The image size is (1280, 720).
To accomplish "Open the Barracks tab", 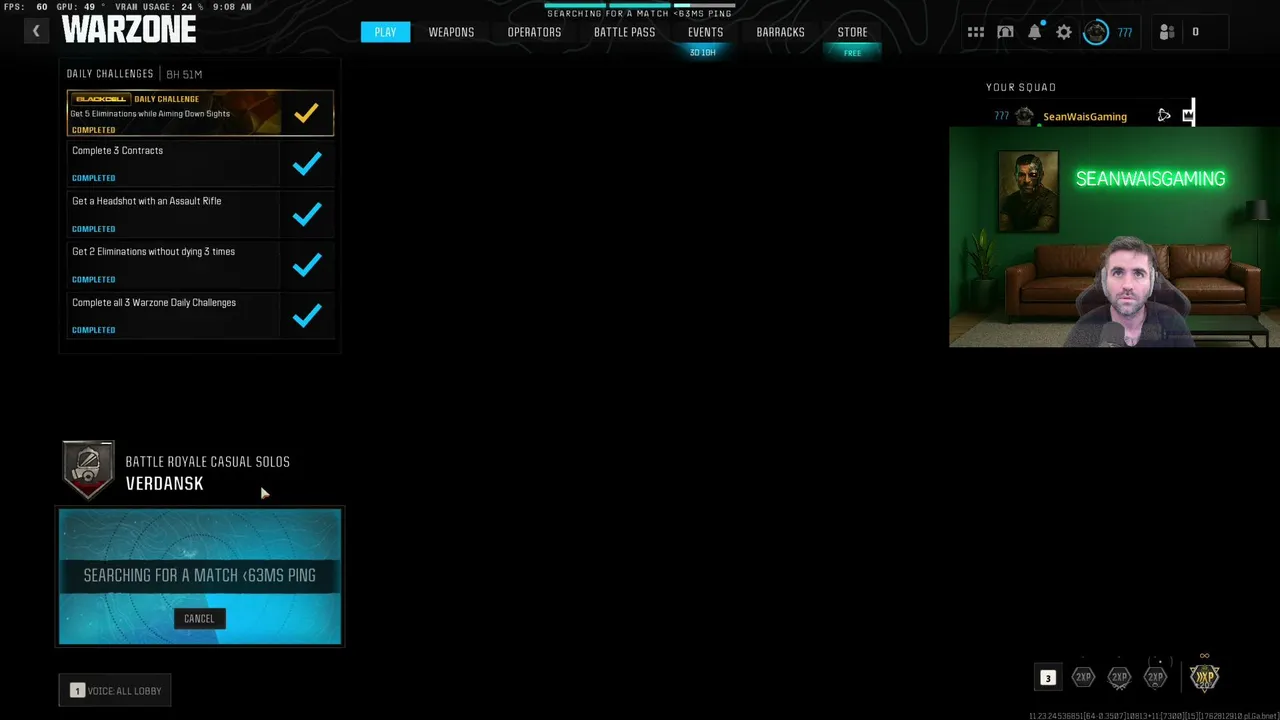I will click(x=780, y=32).
